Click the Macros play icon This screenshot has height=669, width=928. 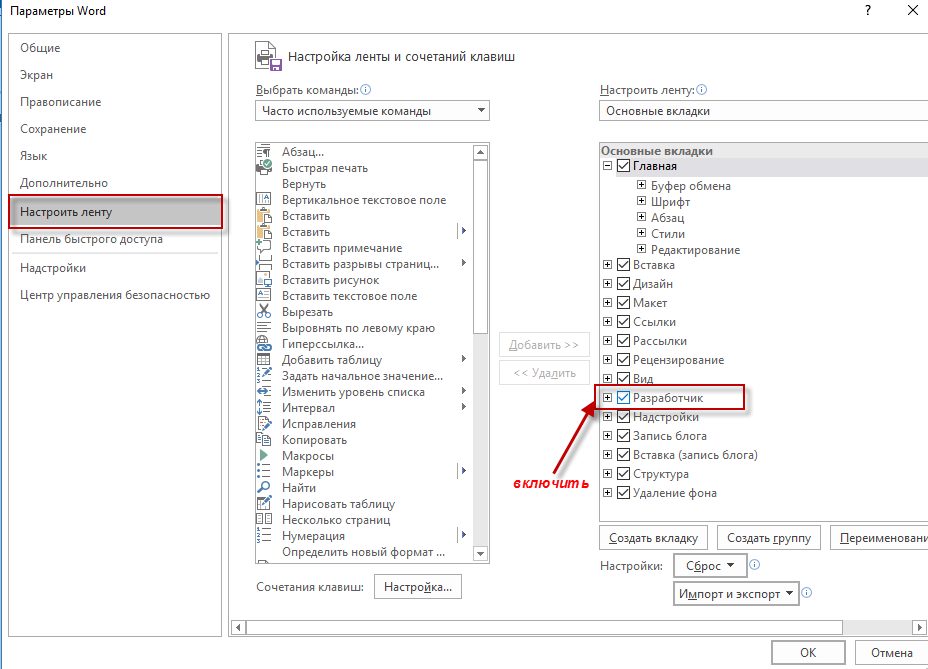263,455
